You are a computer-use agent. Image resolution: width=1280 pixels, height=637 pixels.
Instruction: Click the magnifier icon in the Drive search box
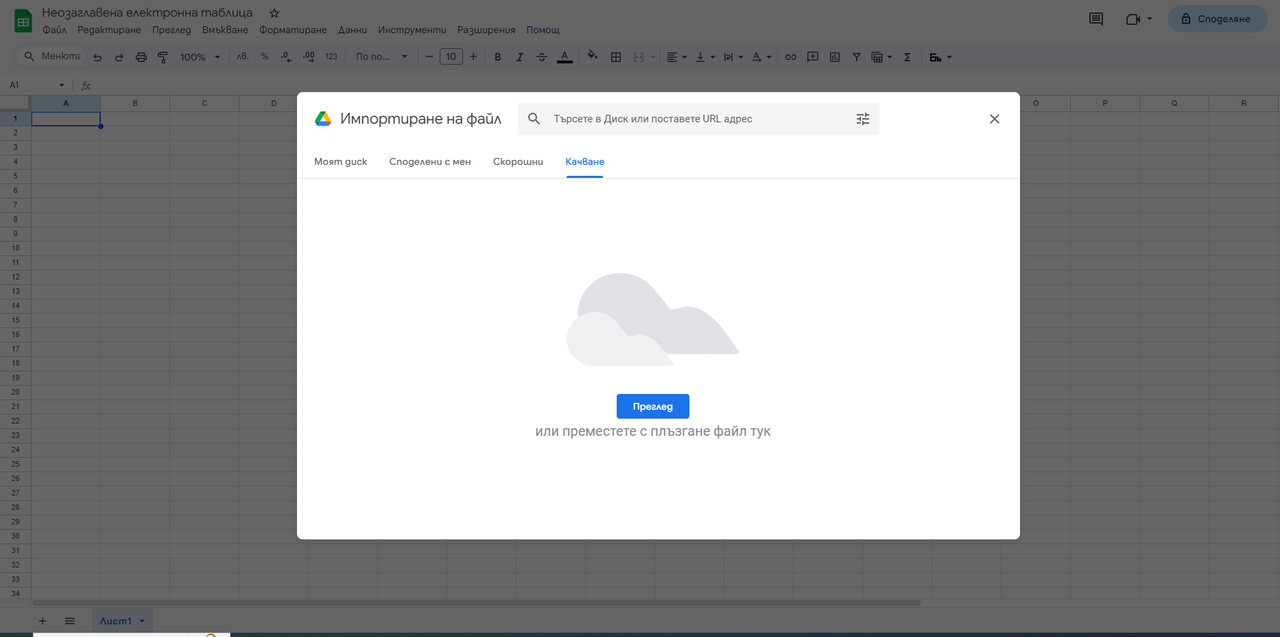coord(534,119)
